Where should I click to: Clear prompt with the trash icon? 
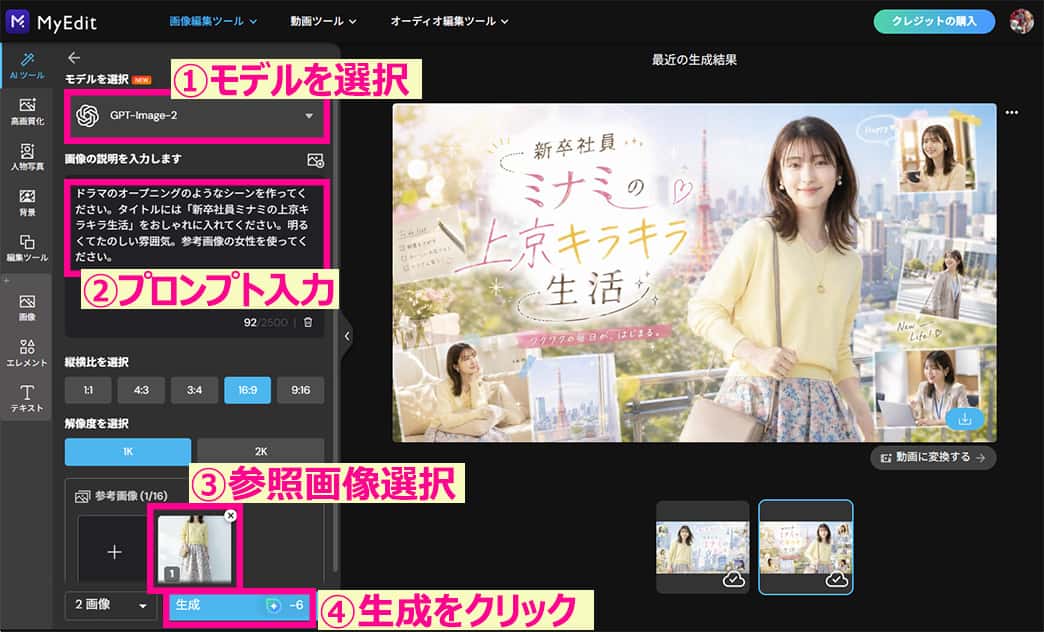pos(308,322)
